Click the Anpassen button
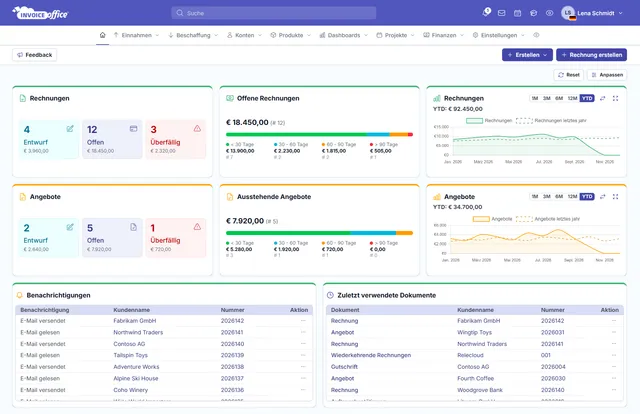 point(607,75)
